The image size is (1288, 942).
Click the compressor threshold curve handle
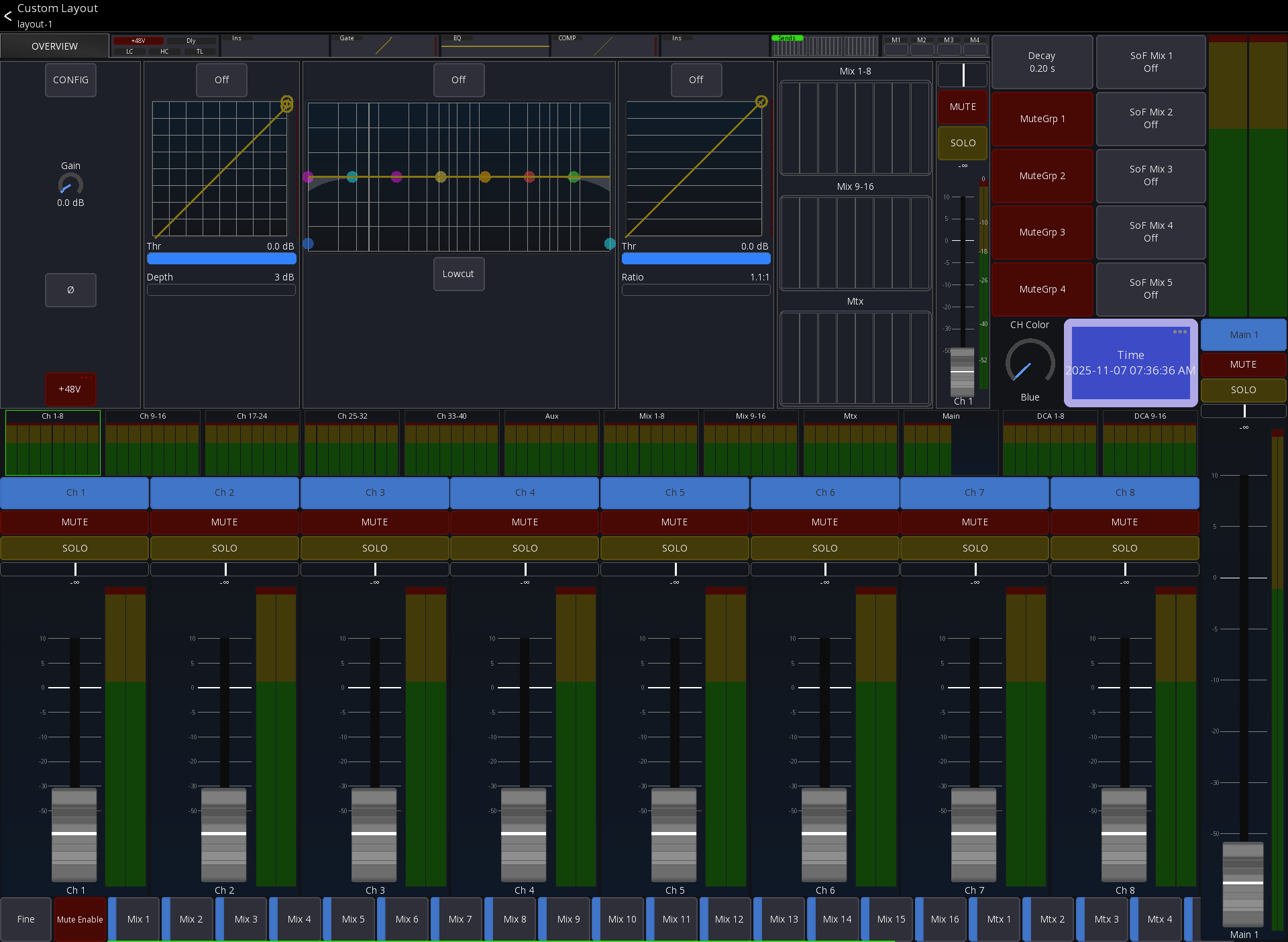(761, 102)
